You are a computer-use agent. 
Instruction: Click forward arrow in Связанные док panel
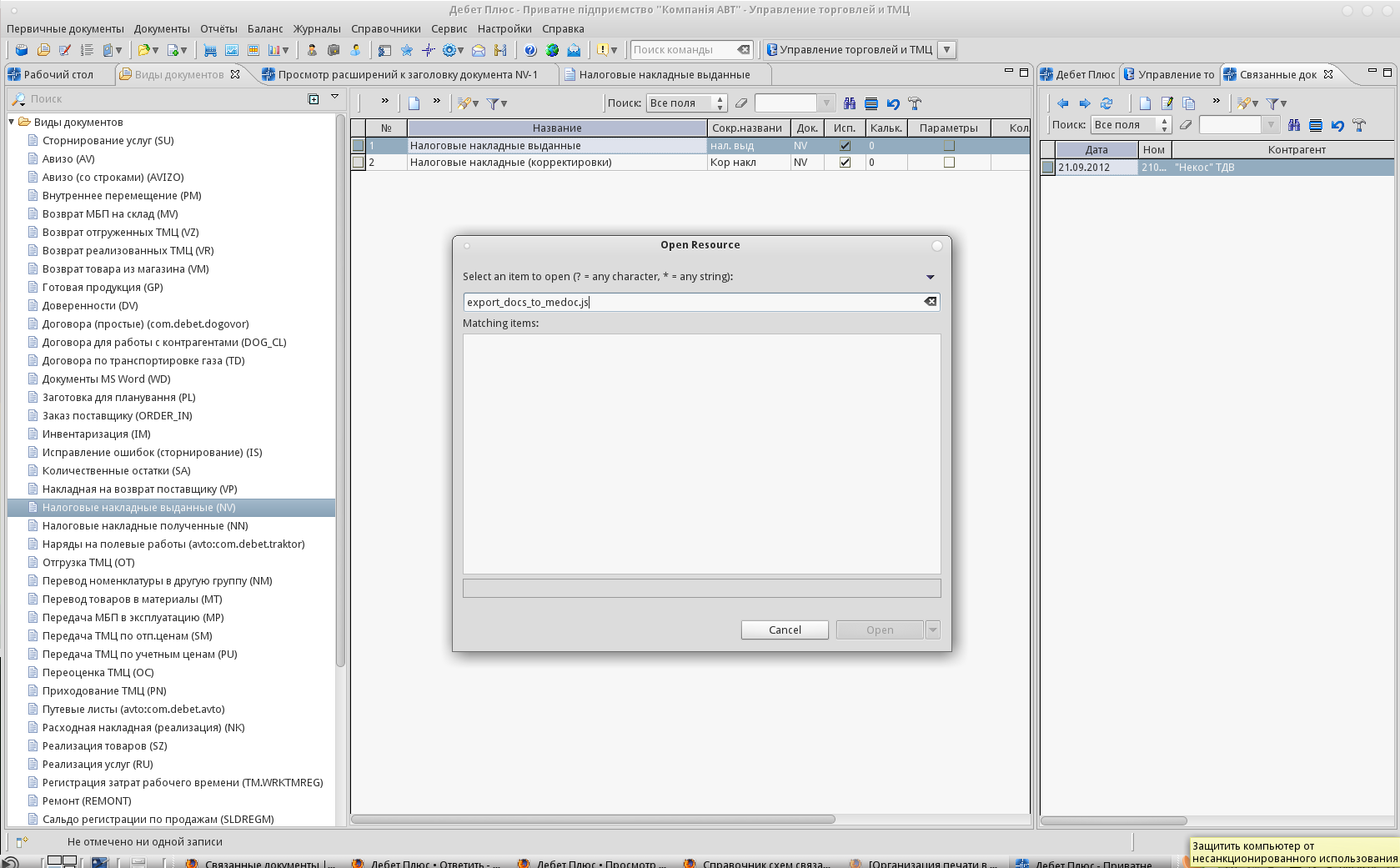[x=1085, y=103]
